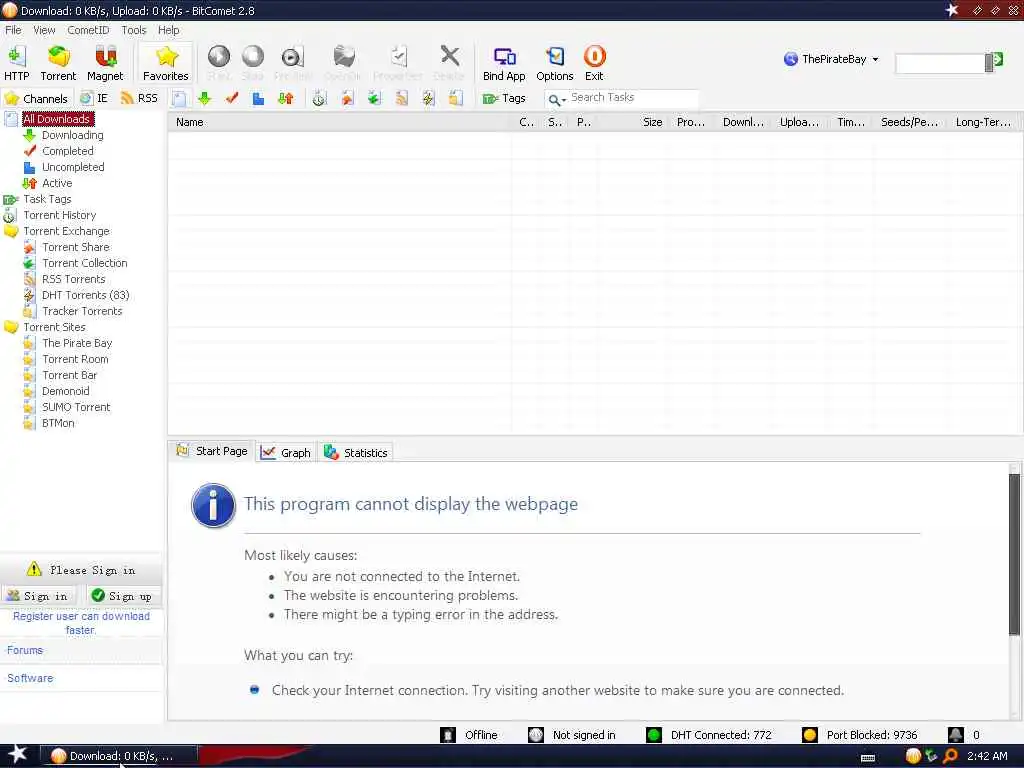This screenshot has width=1024, height=768.
Task: Open the RSS sidebar view
Action: click(x=139, y=99)
